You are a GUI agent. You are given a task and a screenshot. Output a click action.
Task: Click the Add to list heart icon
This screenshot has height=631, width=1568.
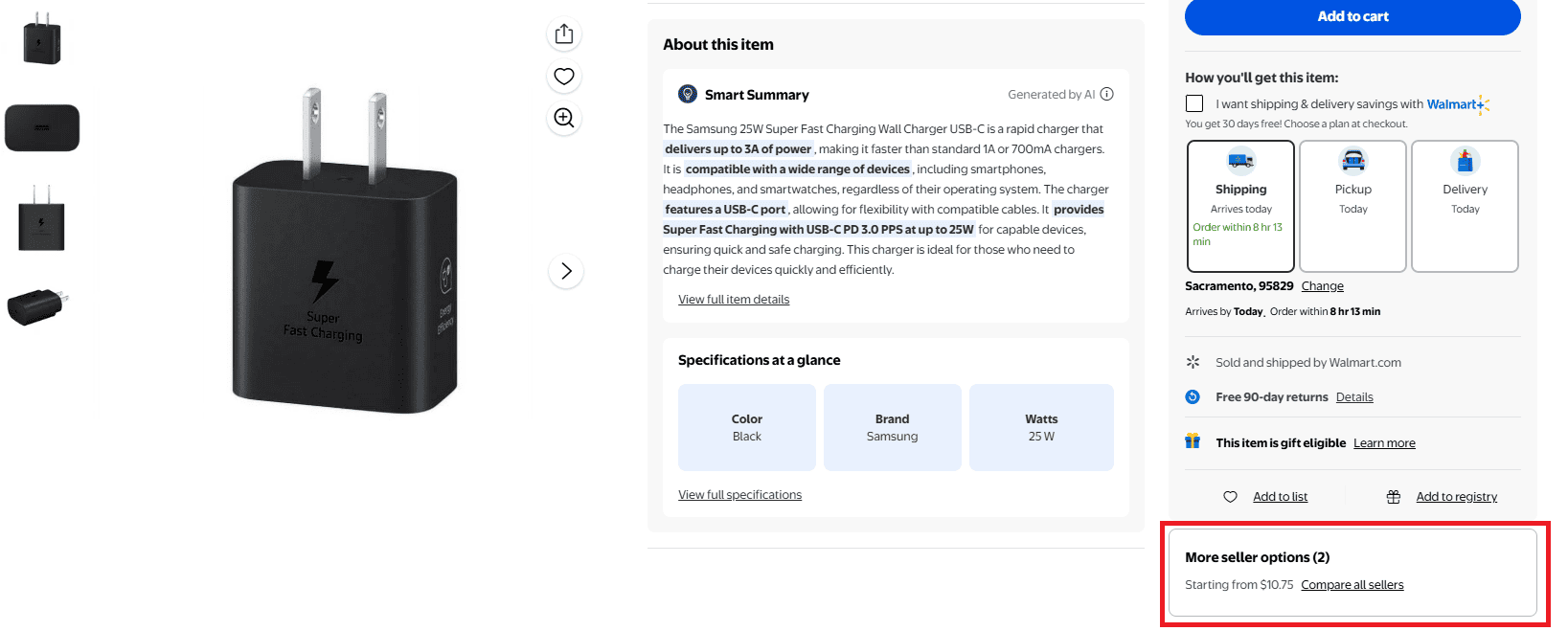[1231, 497]
